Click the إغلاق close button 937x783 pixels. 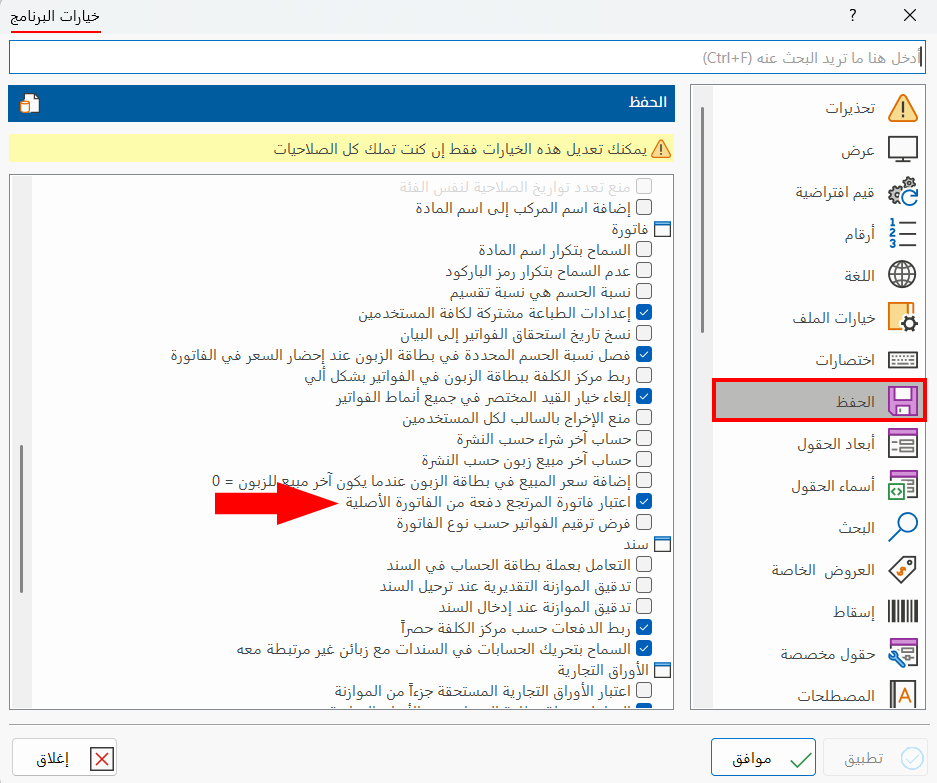(62, 757)
